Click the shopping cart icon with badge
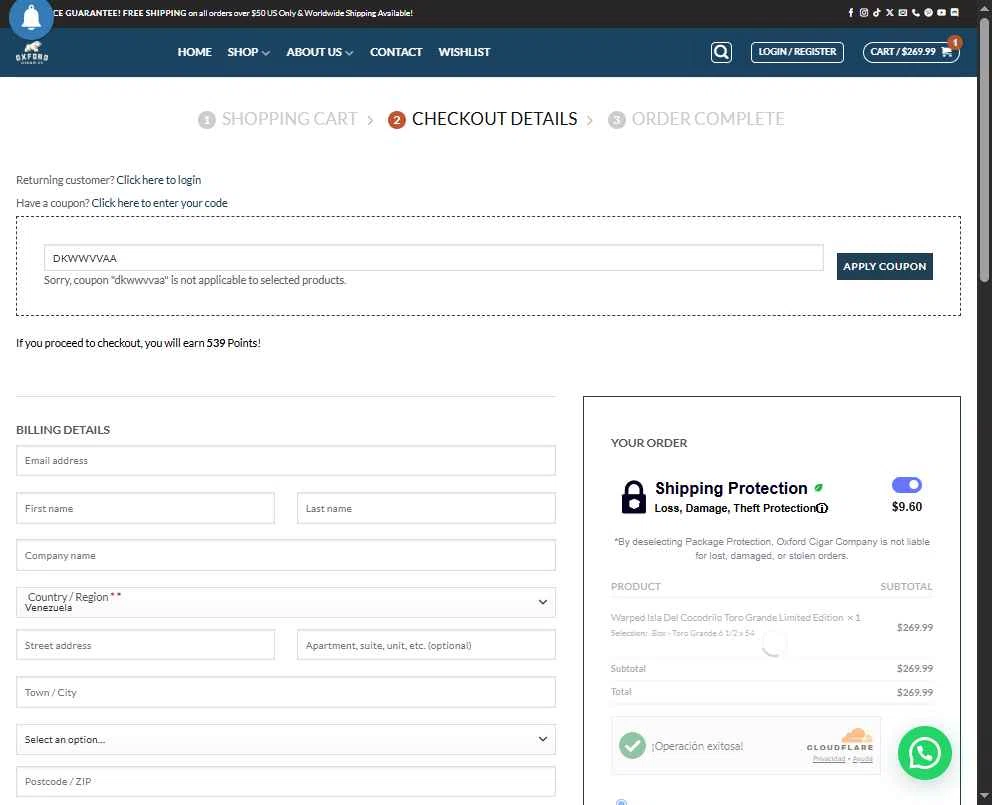Viewport: 992px width, 805px height. click(x=948, y=51)
